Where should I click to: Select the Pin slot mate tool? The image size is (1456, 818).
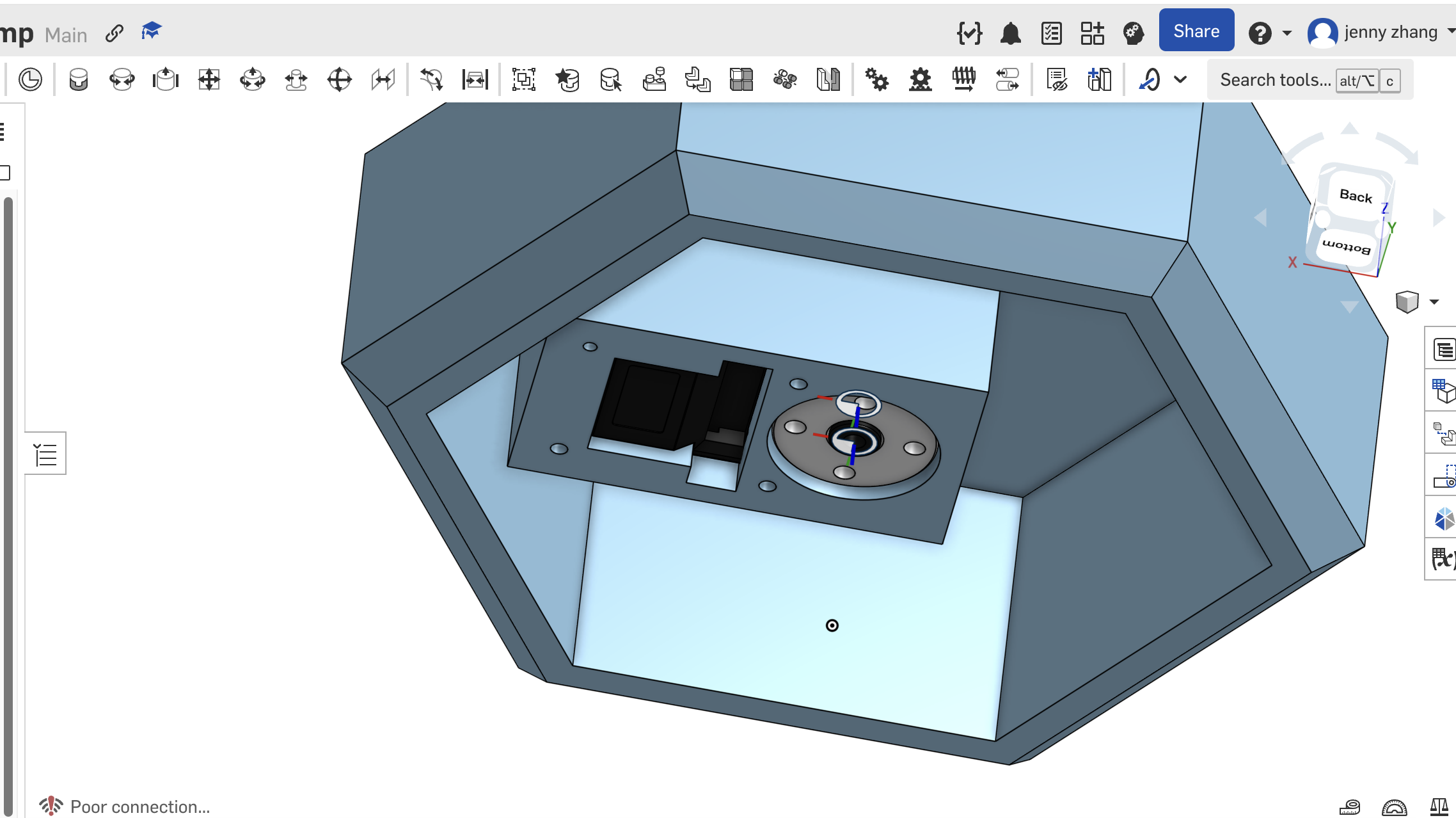296,80
